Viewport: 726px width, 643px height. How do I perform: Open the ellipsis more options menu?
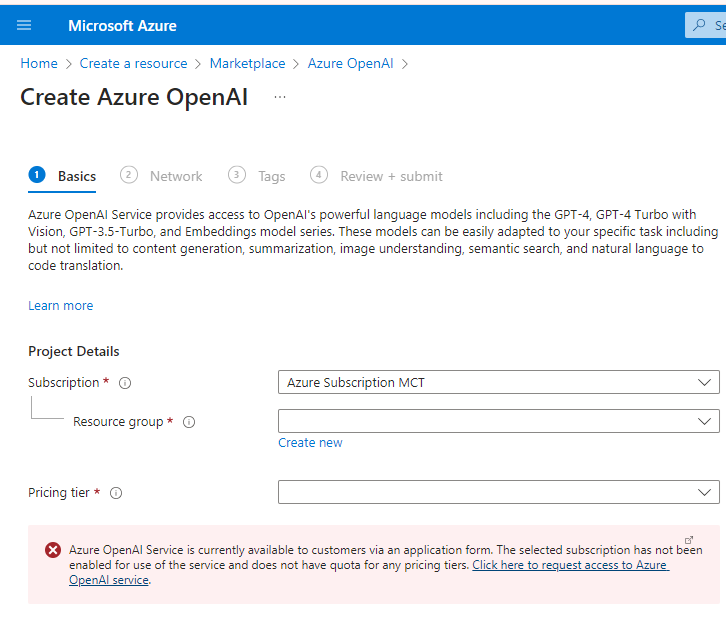point(280,97)
